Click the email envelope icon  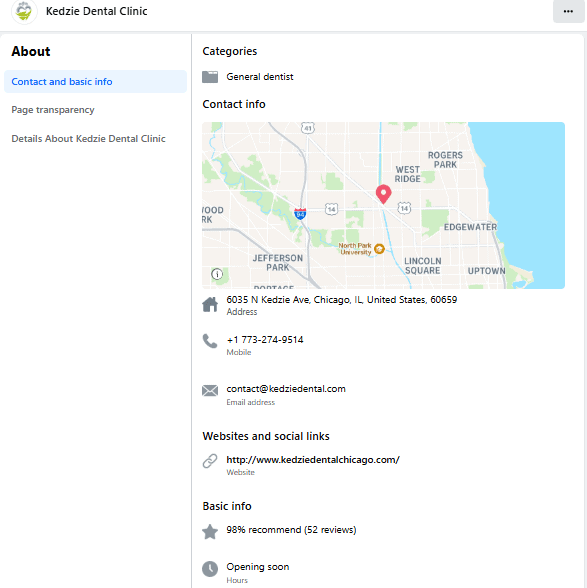(210, 391)
